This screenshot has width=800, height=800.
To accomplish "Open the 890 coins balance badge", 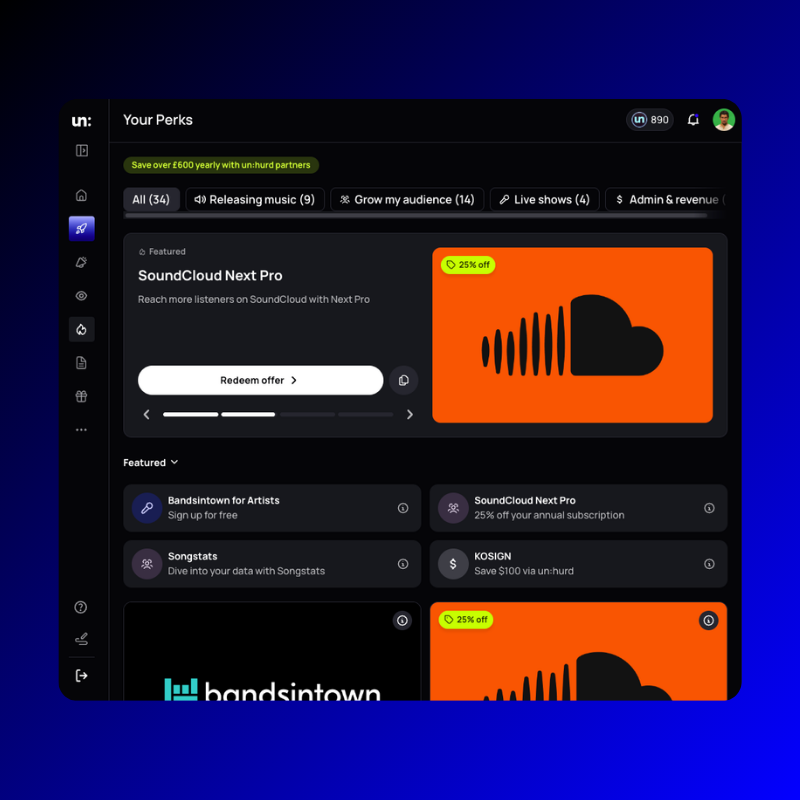I will click(x=650, y=120).
